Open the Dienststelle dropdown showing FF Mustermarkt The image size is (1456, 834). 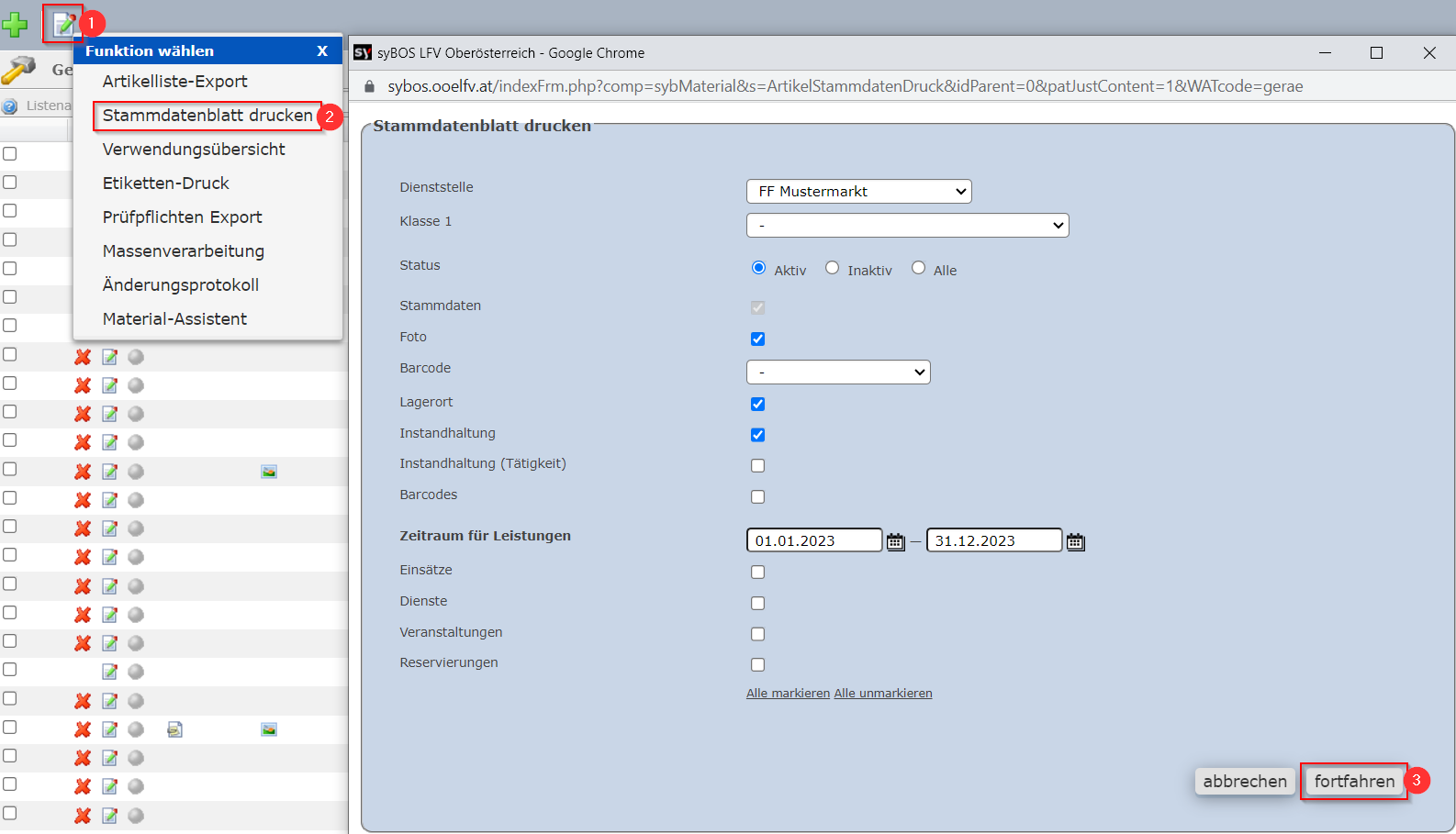tap(859, 191)
